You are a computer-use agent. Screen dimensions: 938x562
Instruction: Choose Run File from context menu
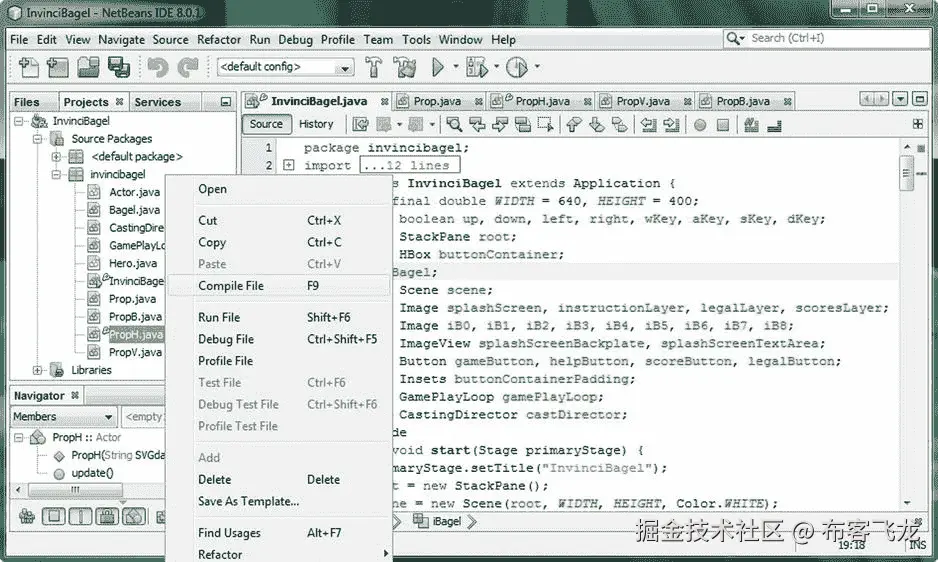(x=279, y=317)
